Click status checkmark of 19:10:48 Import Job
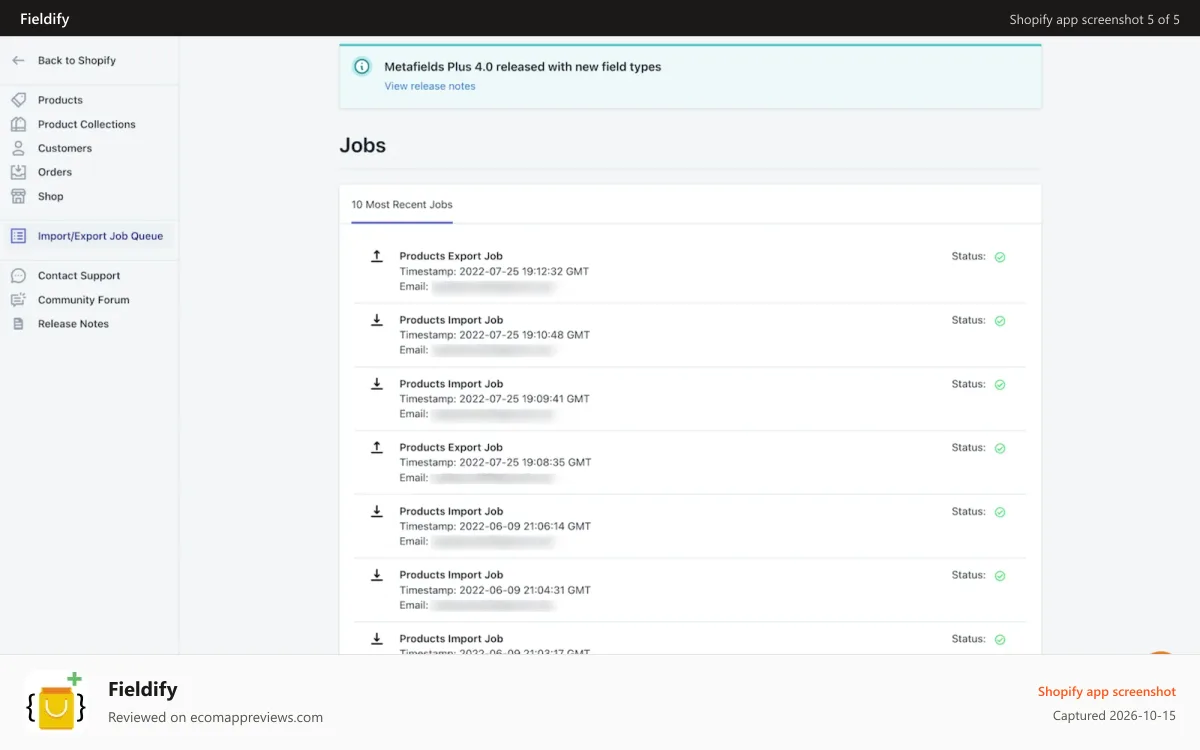The width and height of the screenshot is (1200, 750). (1000, 321)
